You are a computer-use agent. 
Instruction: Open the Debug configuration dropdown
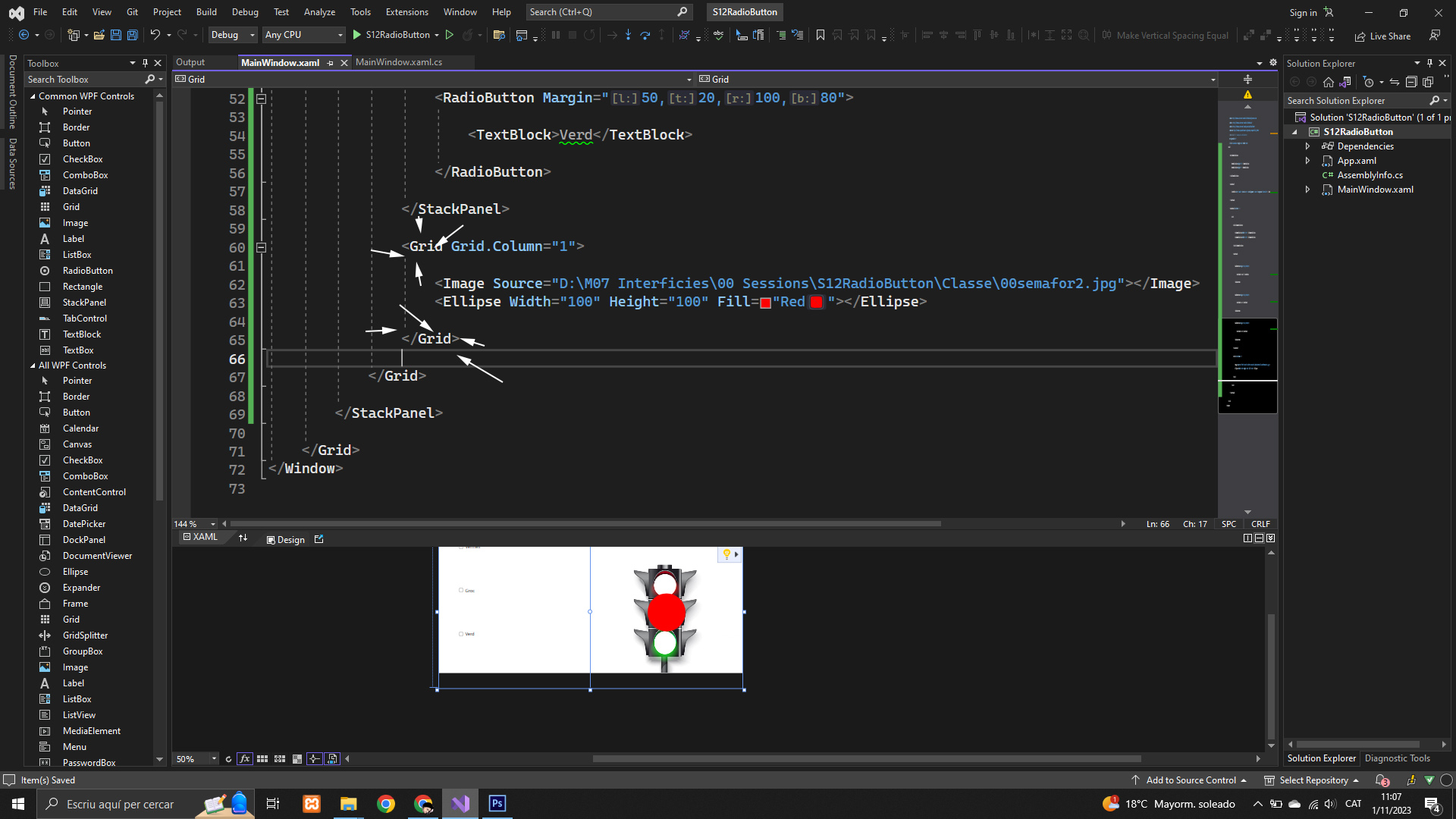[233, 35]
